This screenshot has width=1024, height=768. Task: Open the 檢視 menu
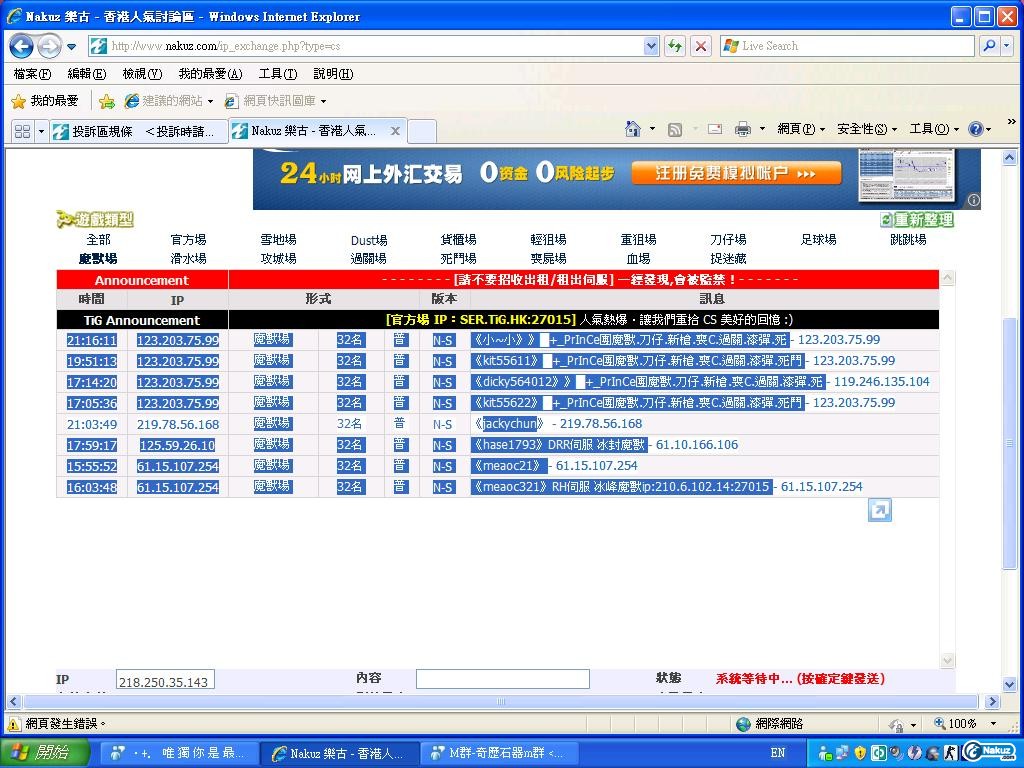(x=141, y=74)
